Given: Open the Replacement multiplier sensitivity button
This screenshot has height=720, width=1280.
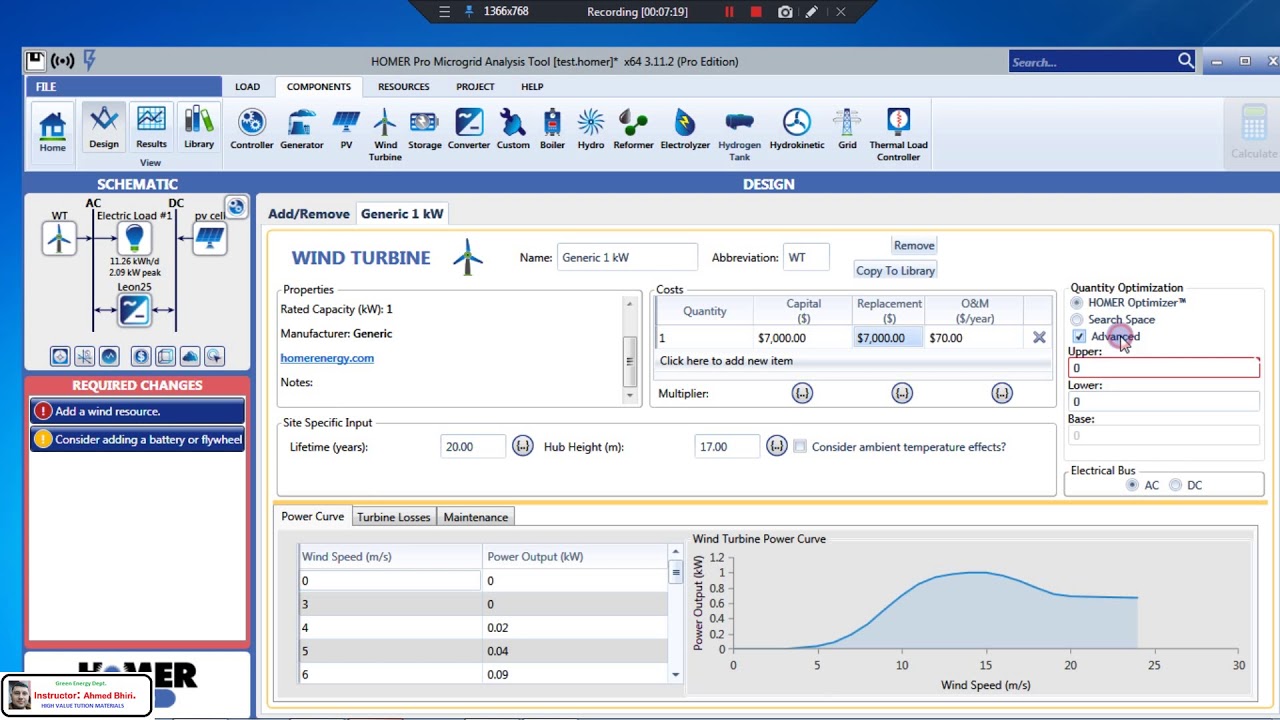Looking at the screenshot, I should [902, 393].
